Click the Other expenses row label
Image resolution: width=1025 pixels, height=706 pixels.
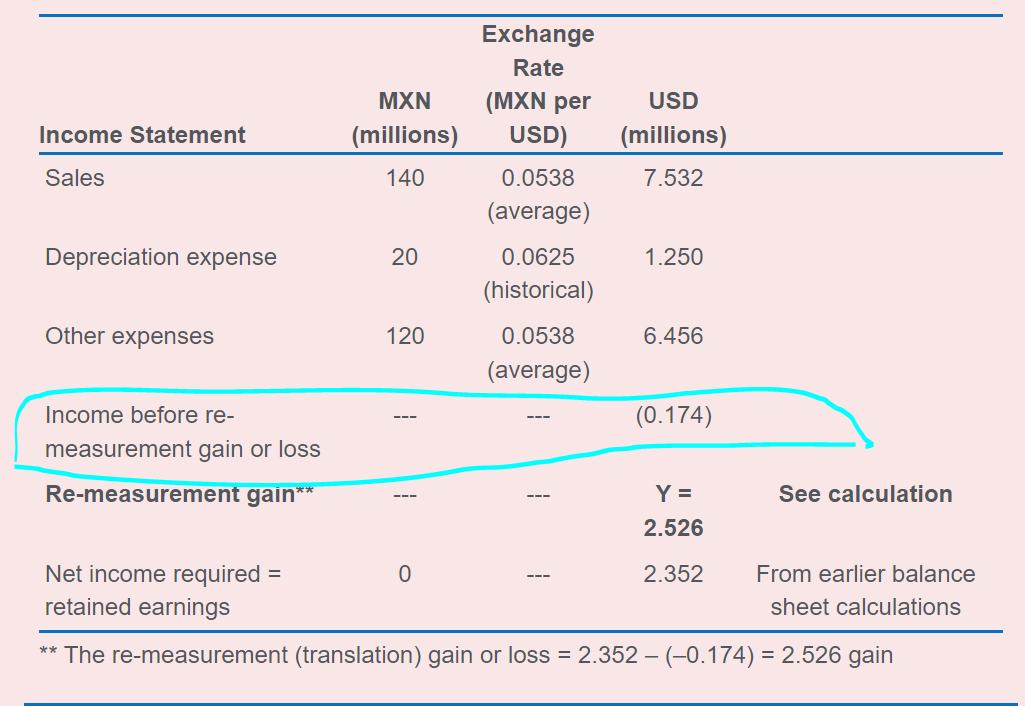[129, 336]
